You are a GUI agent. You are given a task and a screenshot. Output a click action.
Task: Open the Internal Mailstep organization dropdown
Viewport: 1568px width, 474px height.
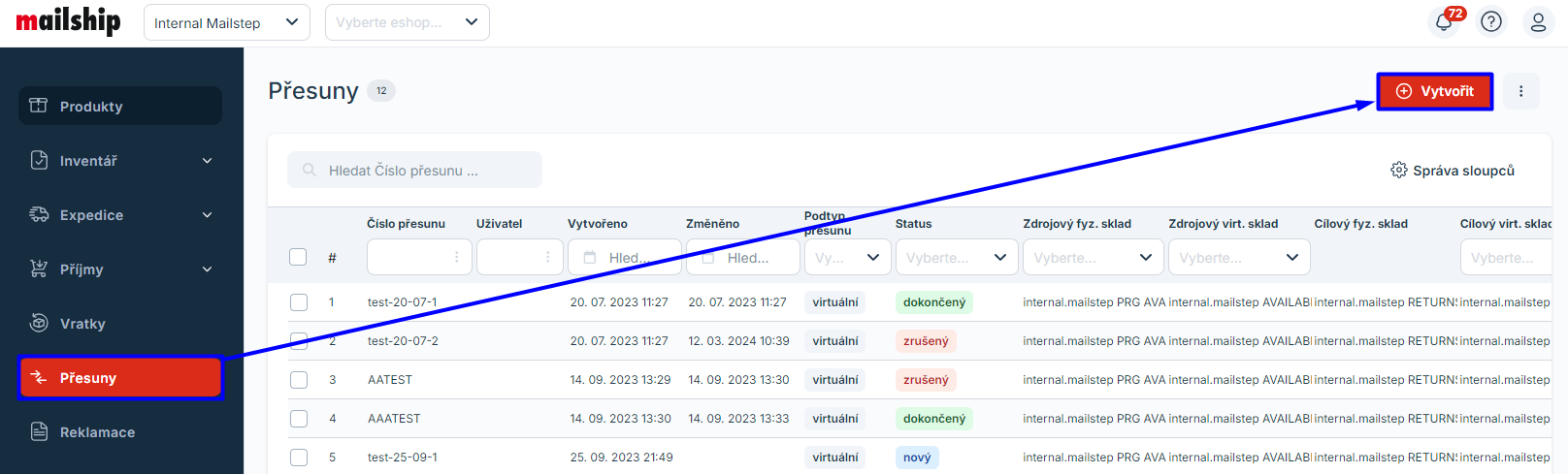[x=226, y=22]
